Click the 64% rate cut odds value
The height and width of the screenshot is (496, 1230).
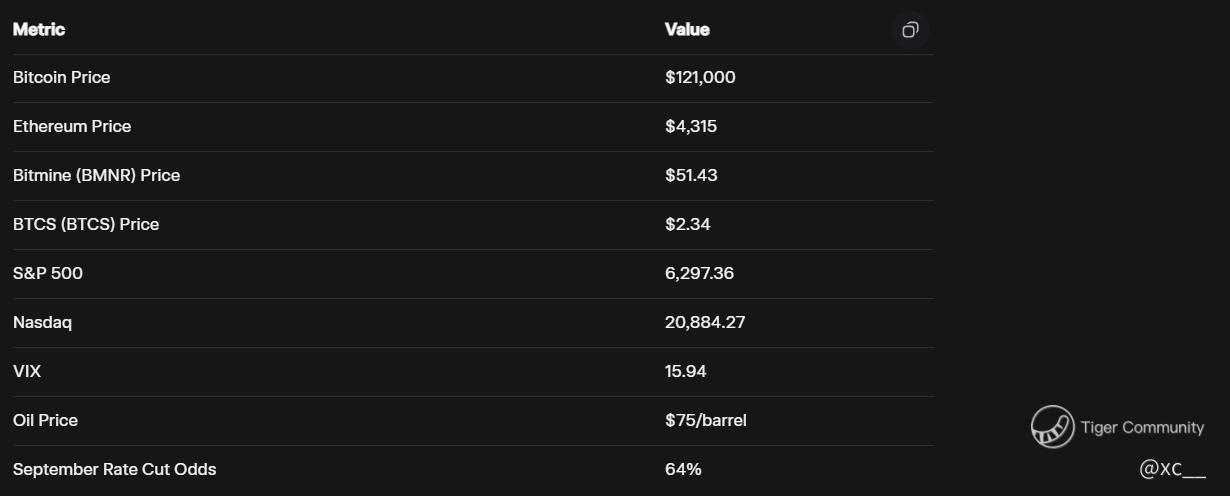683,470
